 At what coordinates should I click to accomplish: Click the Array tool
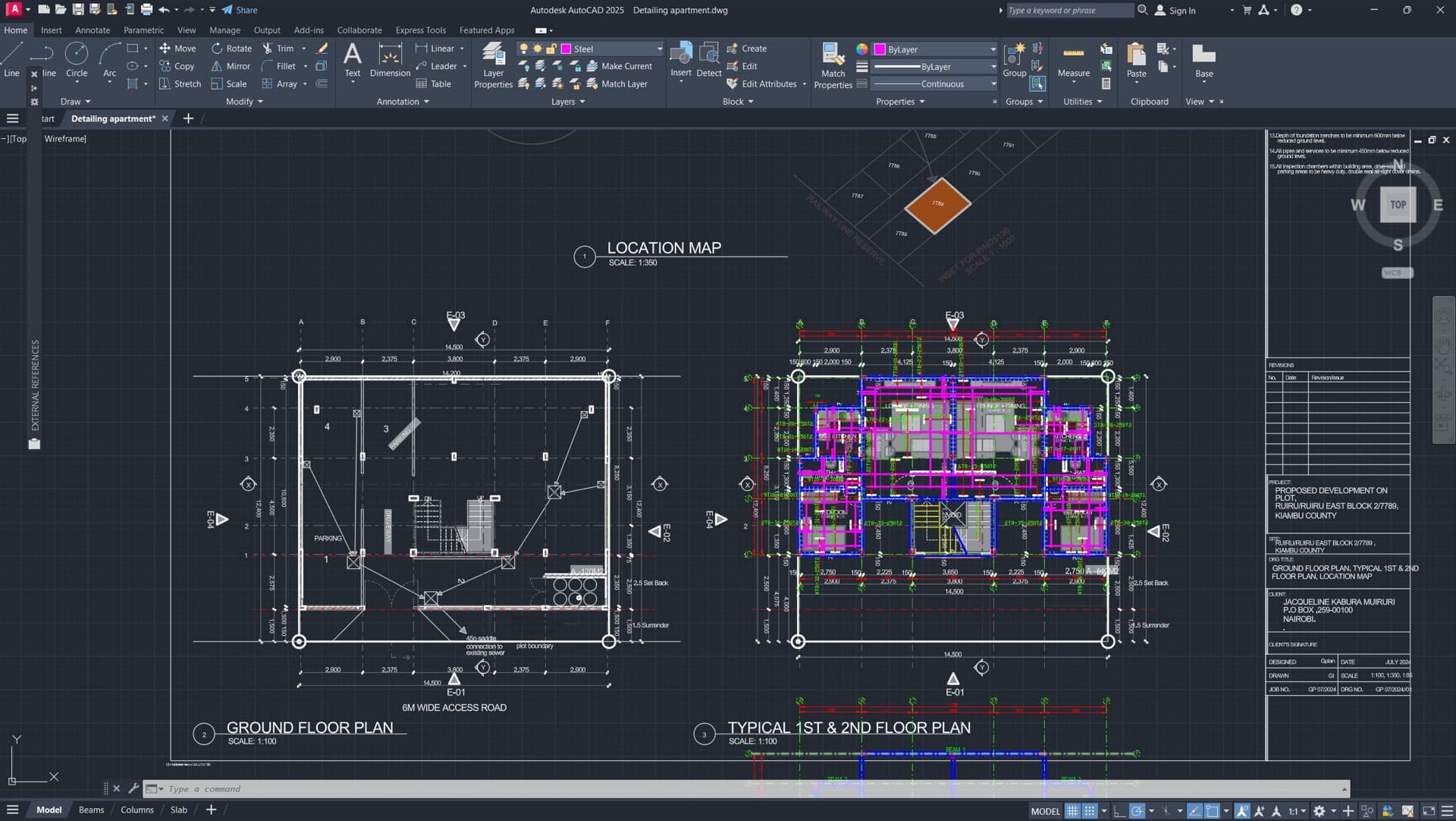click(x=279, y=83)
